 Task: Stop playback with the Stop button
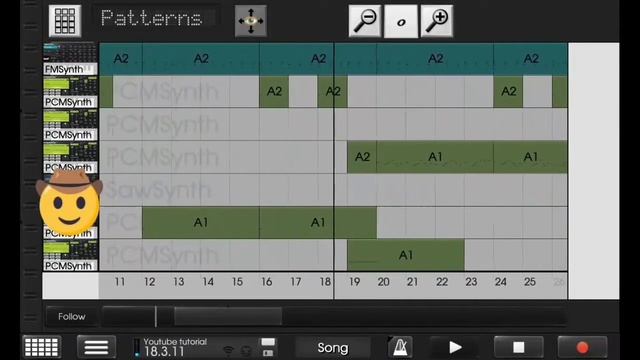tap(519, 347)
